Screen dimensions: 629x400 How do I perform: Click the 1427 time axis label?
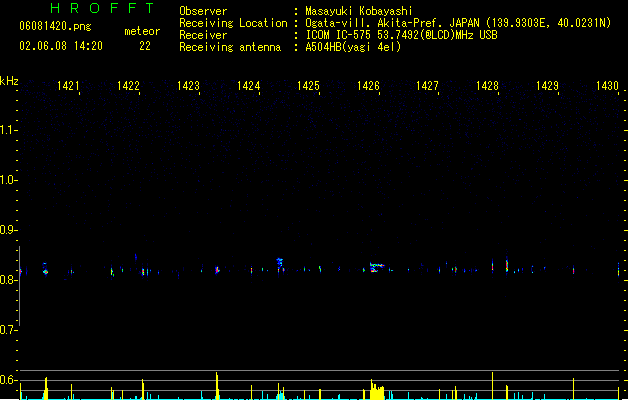click(x=427, y=86)
